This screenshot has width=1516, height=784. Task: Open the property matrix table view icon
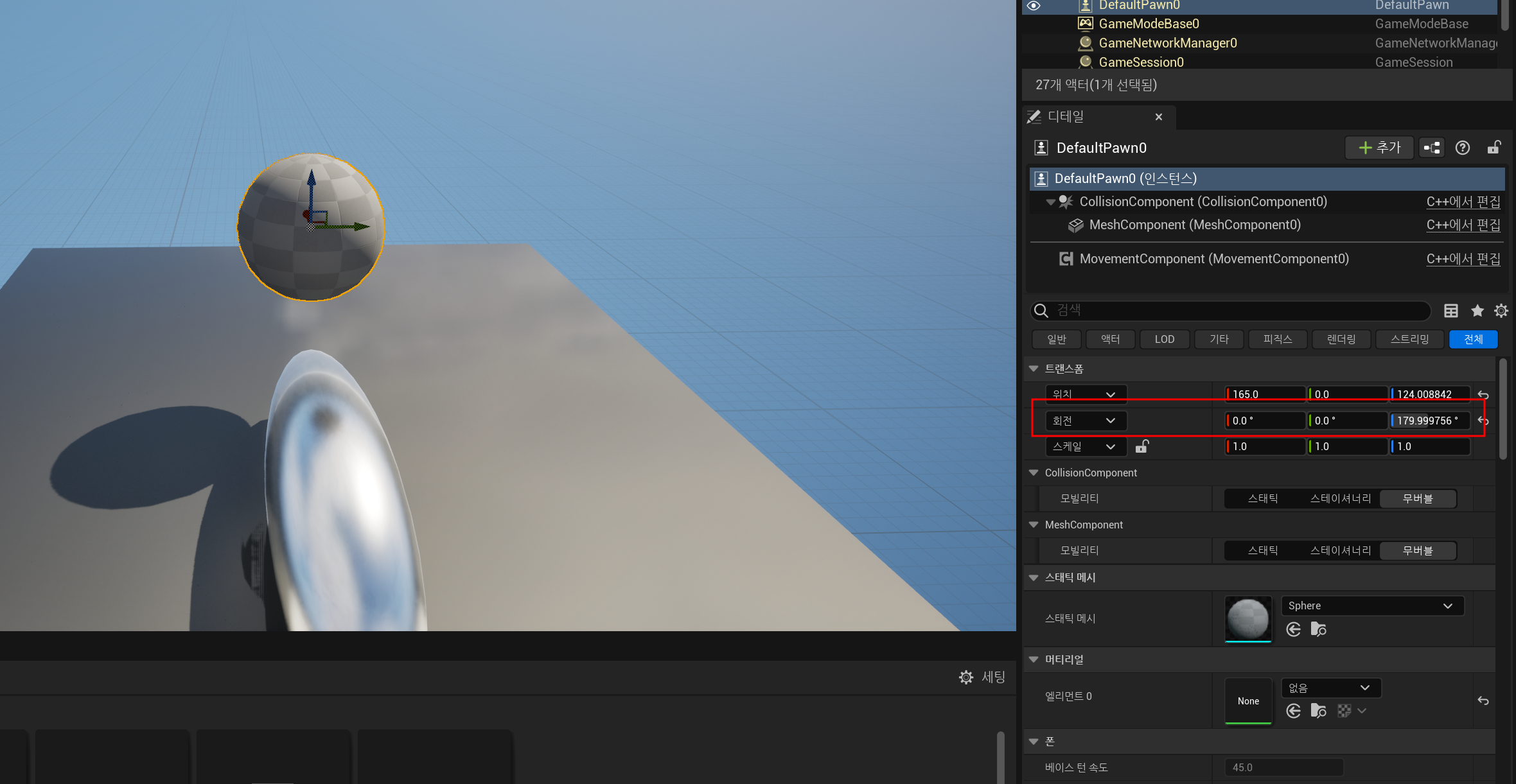1450,311
